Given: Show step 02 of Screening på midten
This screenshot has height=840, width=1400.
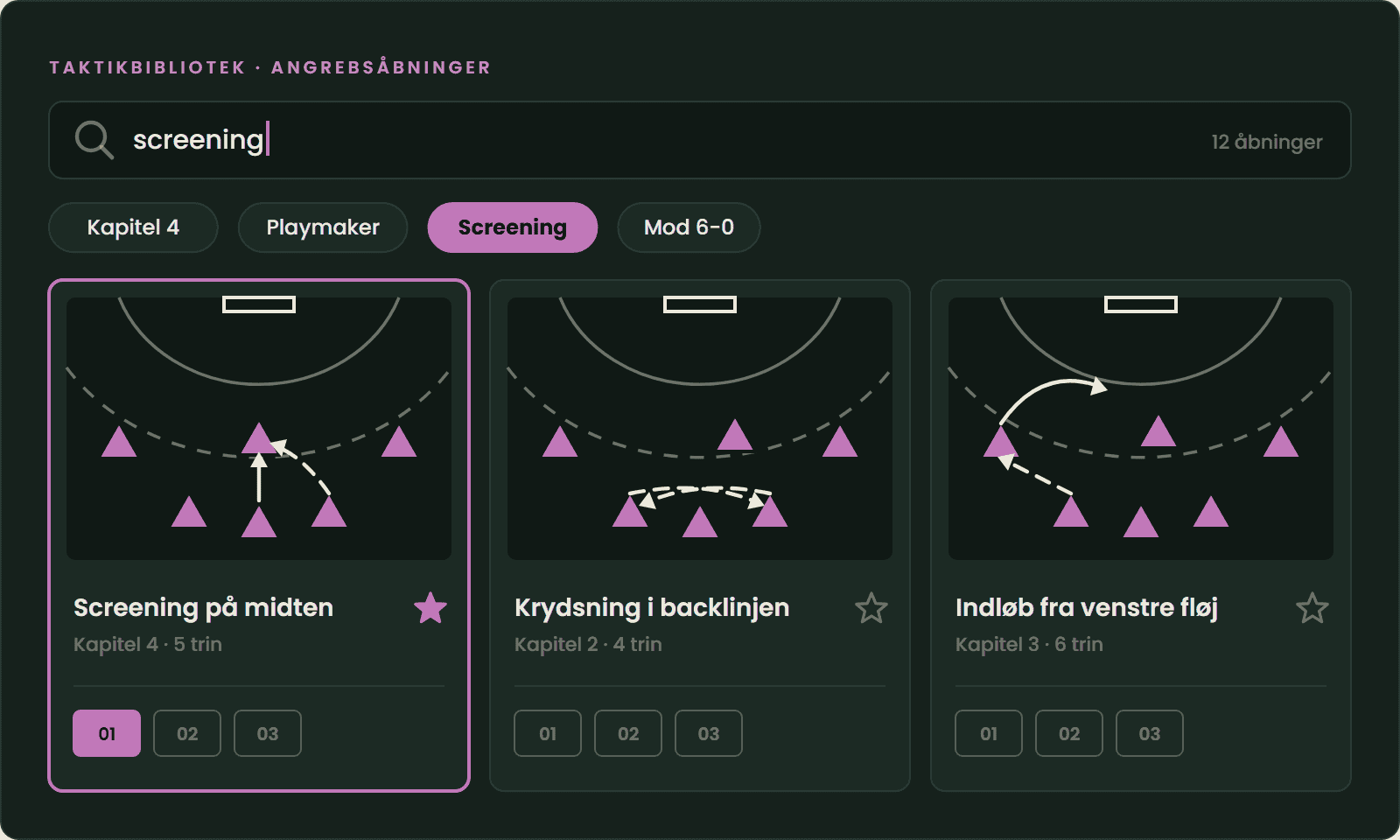Looking at the screenshot, I should [x=187, y=733].
